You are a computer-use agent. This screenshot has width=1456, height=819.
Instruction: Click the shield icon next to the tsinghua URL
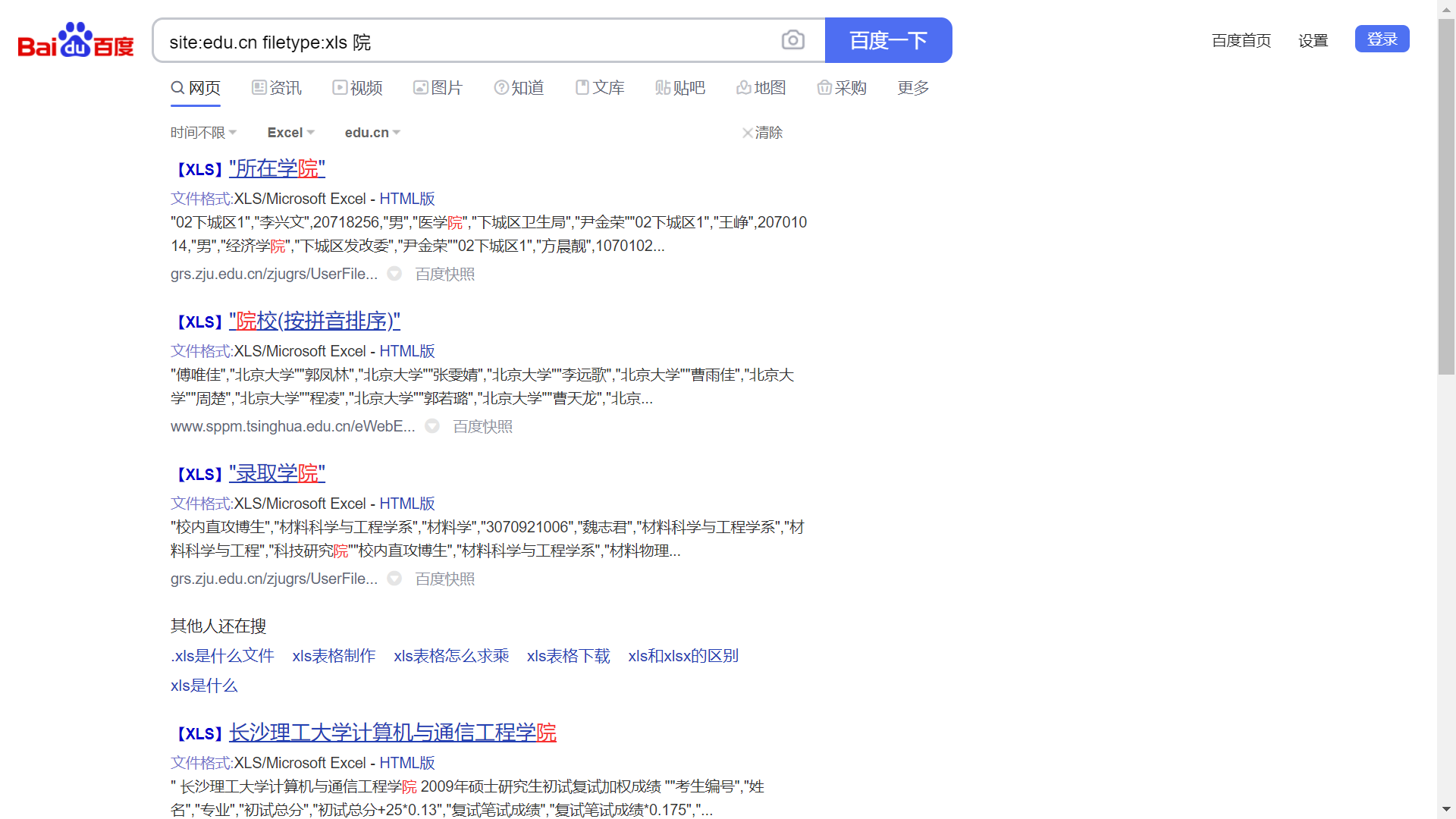432,426
